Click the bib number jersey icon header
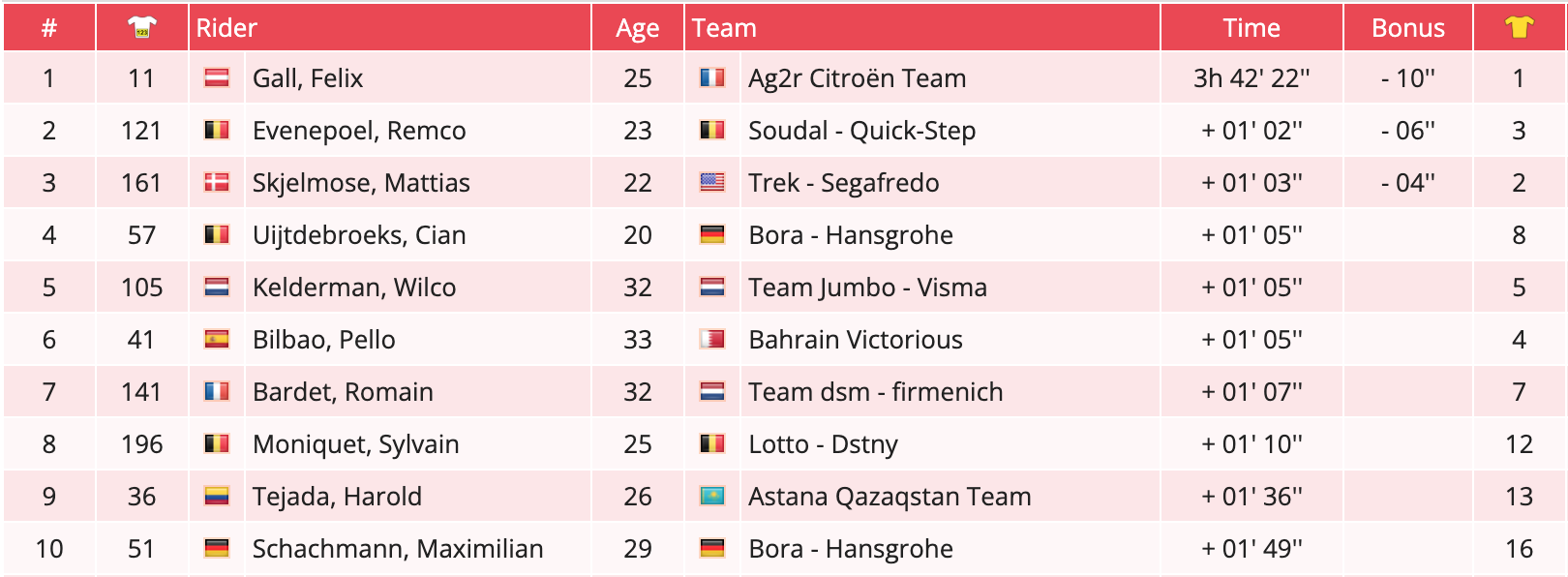Viewport: 1568px width, 577px height. [x=142, y=28]
